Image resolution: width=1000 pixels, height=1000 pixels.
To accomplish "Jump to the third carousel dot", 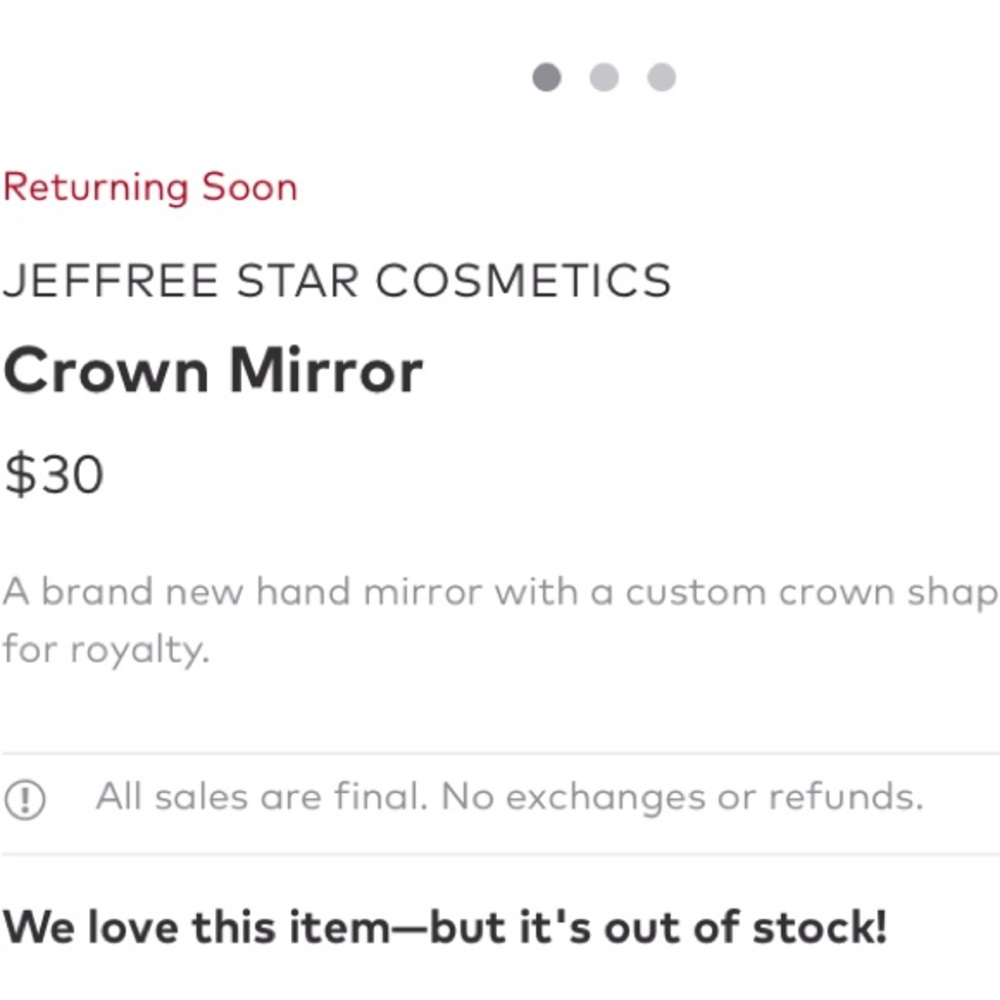I will (661, 77).
